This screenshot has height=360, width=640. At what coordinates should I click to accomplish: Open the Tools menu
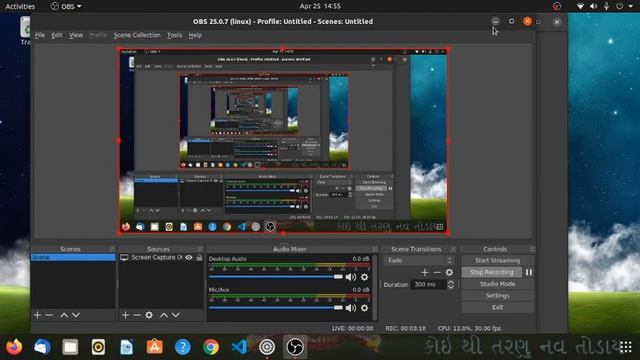(175, 35)
